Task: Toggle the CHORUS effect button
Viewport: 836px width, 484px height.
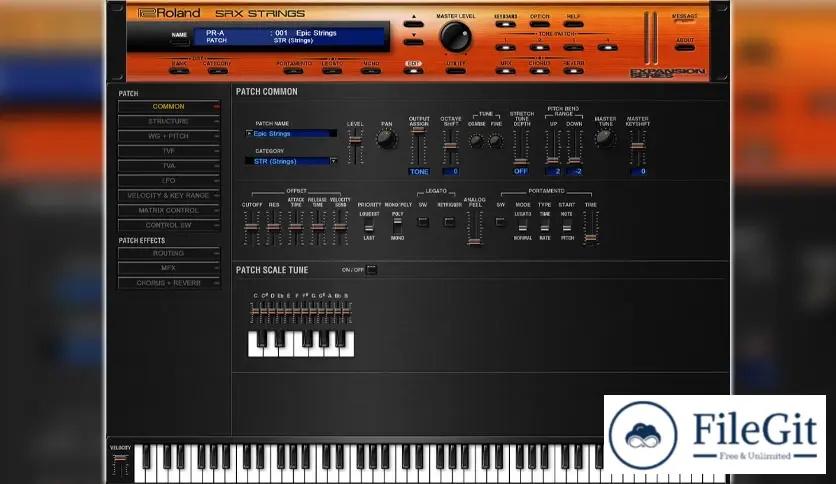Action: point(540,71)
